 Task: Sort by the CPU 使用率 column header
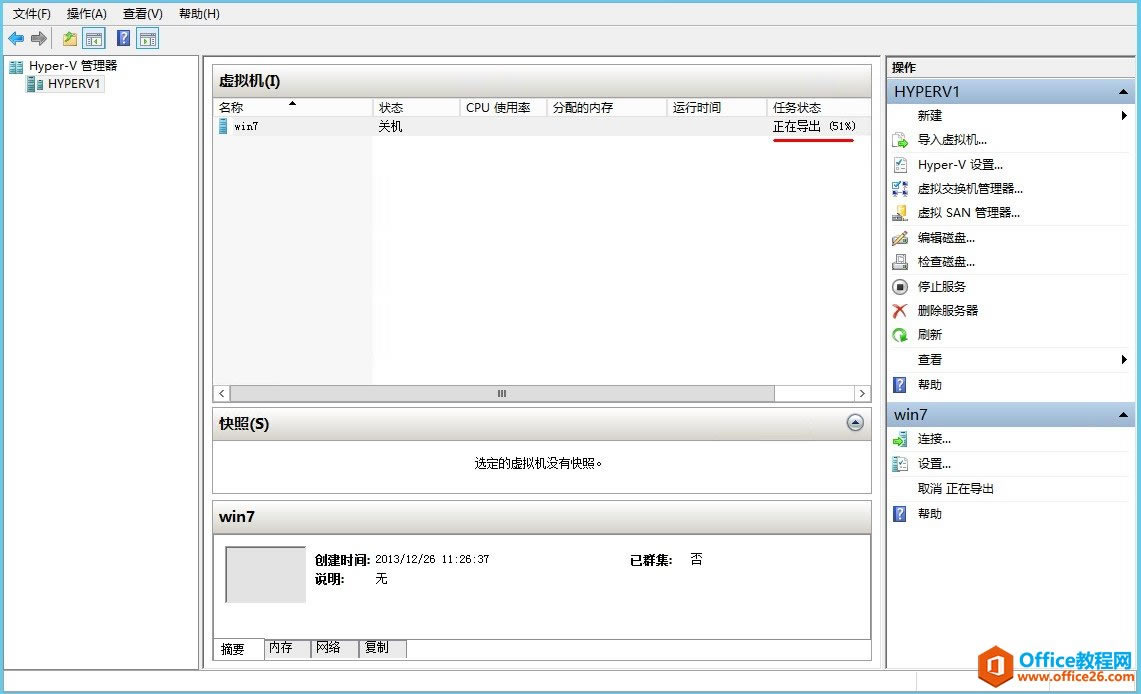[x=504, y=107]
